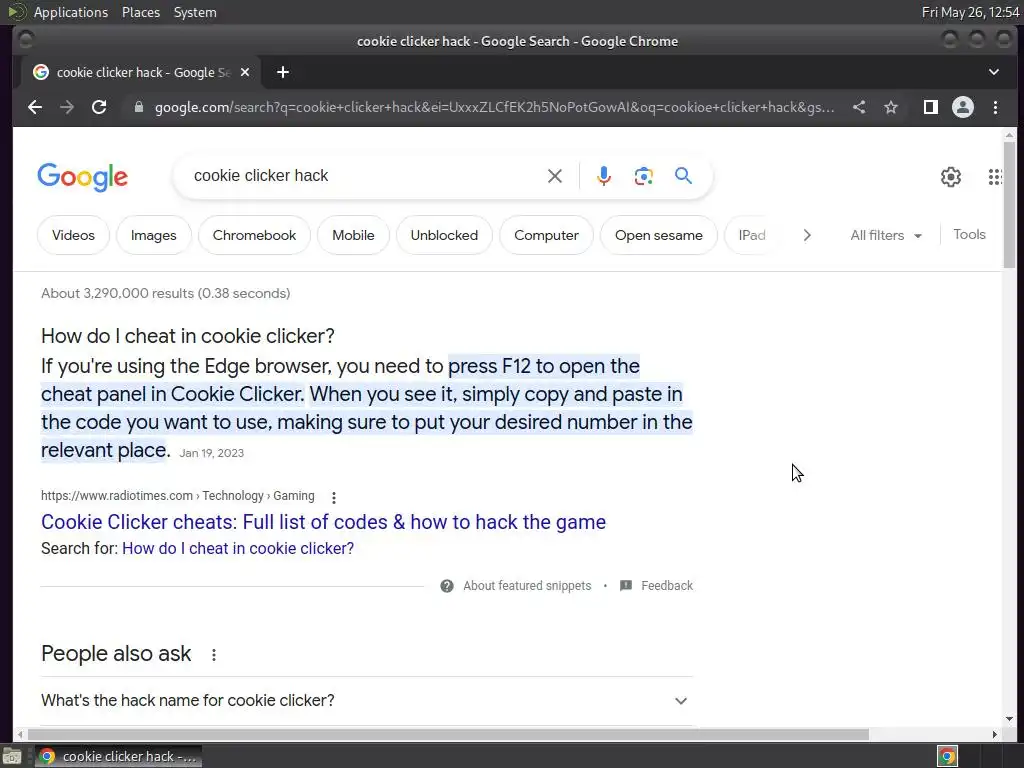Open About featured snippets link
This screenshot has width=1024, height=768.
click(527, 586)
